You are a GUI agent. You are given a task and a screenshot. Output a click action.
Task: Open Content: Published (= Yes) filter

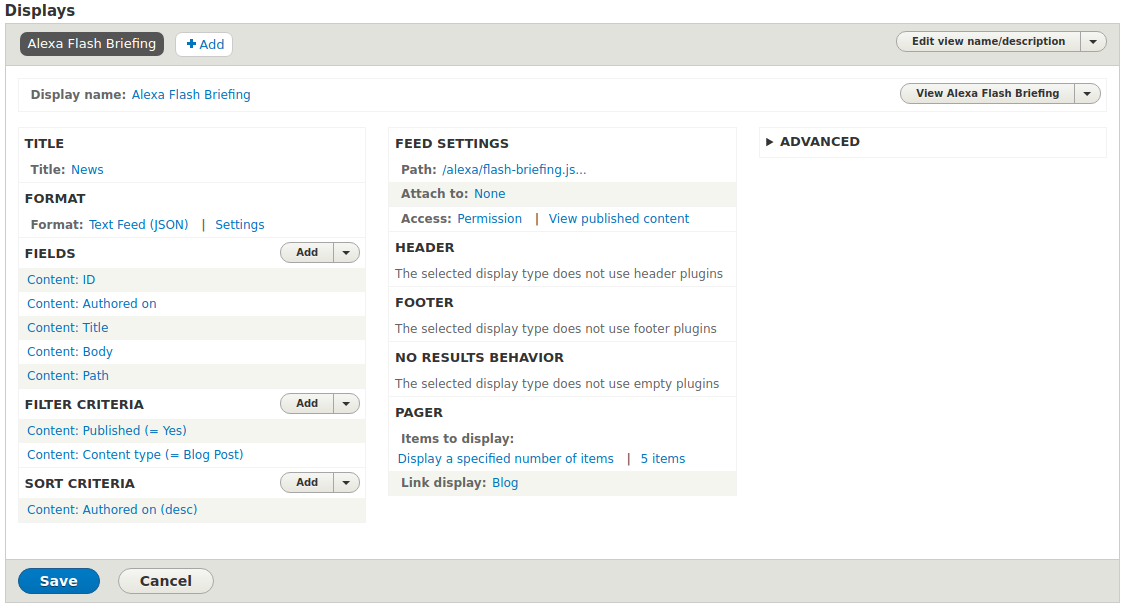pos(107,431)
